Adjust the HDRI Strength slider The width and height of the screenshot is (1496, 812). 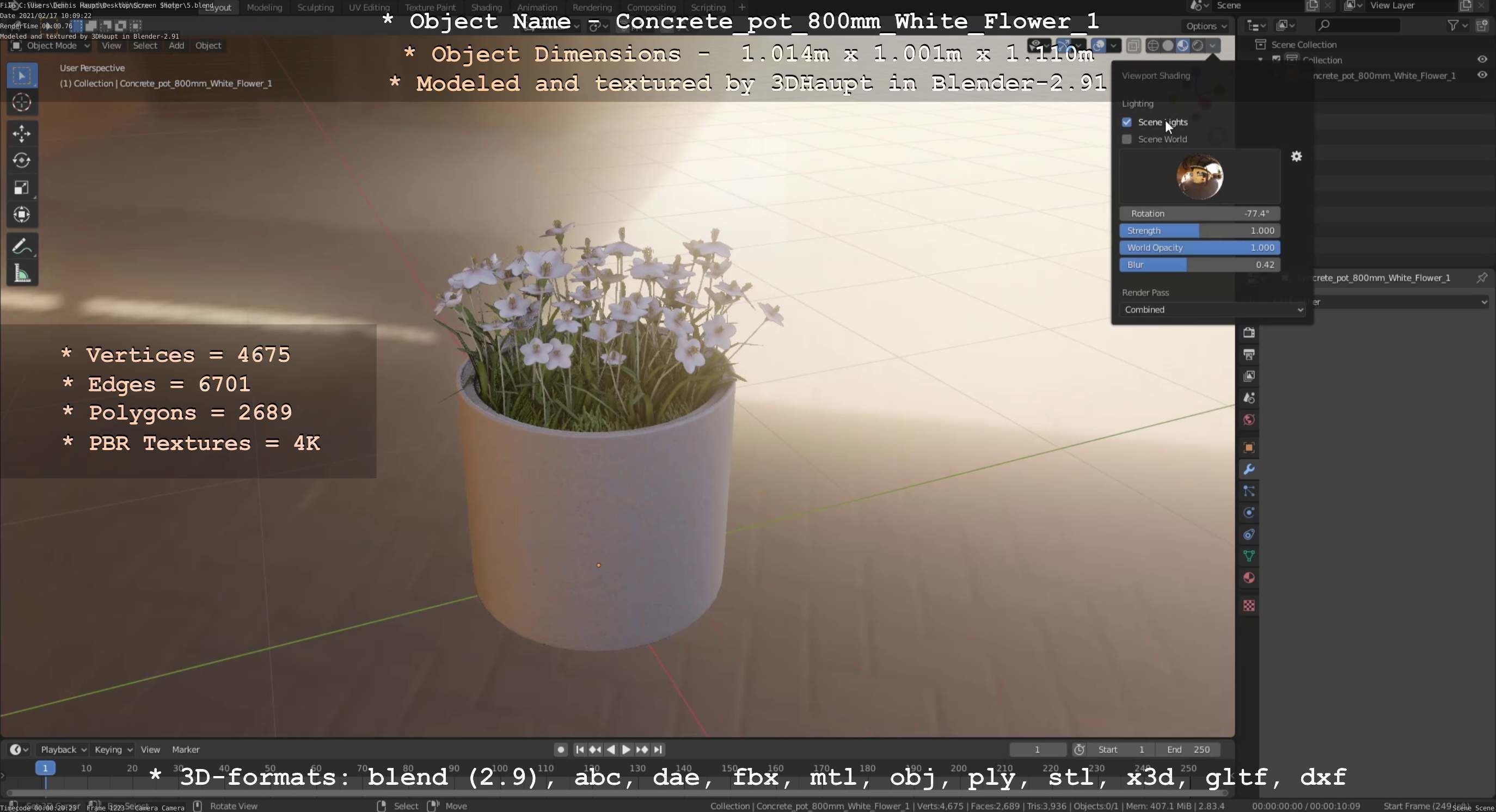[x=1200, y=230]
